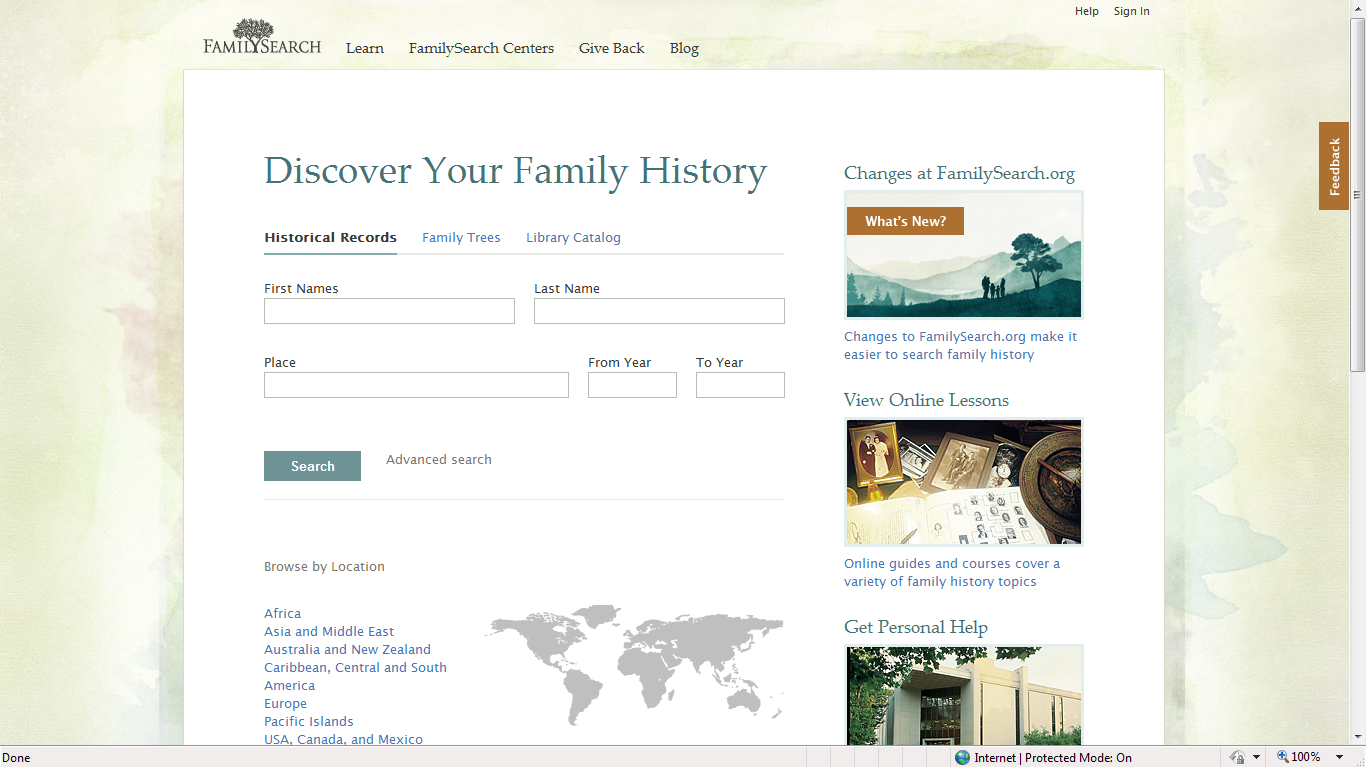Click the Last Name input field
The image size is (1366, 768).
pyautogui.click(x=659, y=311)
